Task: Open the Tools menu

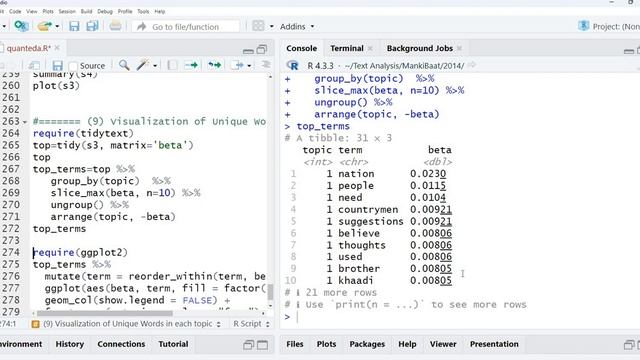Action: coord(143,11)
